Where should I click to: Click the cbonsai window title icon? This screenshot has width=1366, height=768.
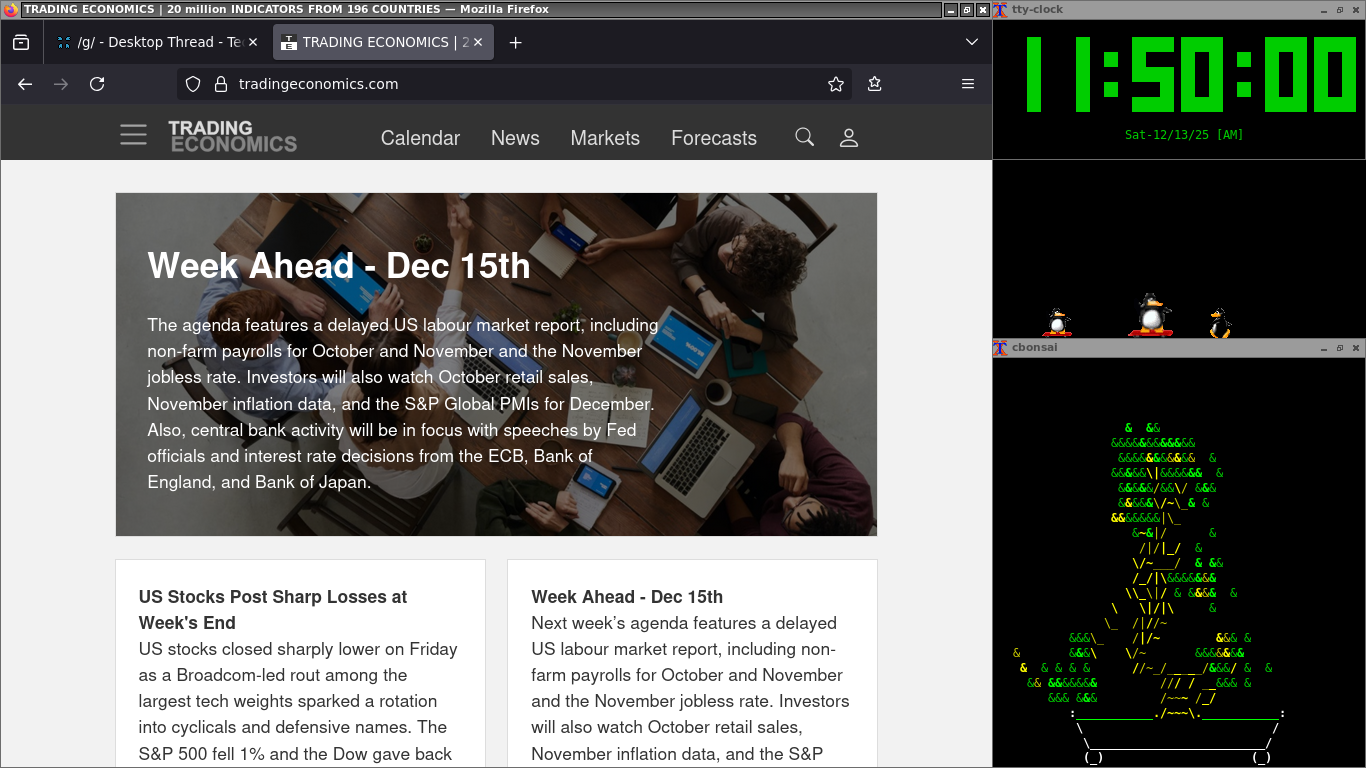pyautogui.click(x=1000, y=348)
